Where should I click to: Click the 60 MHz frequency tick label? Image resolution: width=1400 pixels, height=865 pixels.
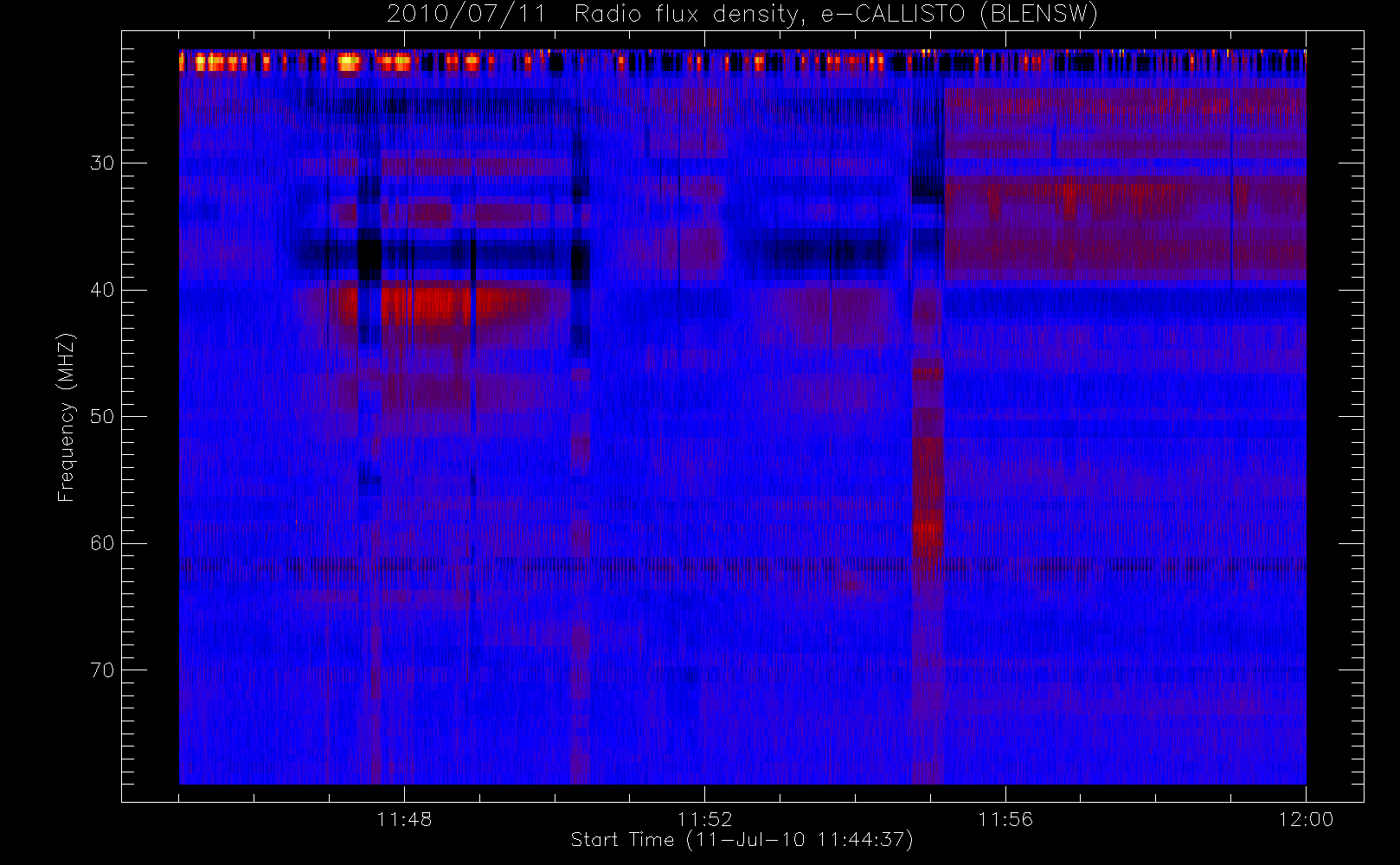click(x=102, y=543)
